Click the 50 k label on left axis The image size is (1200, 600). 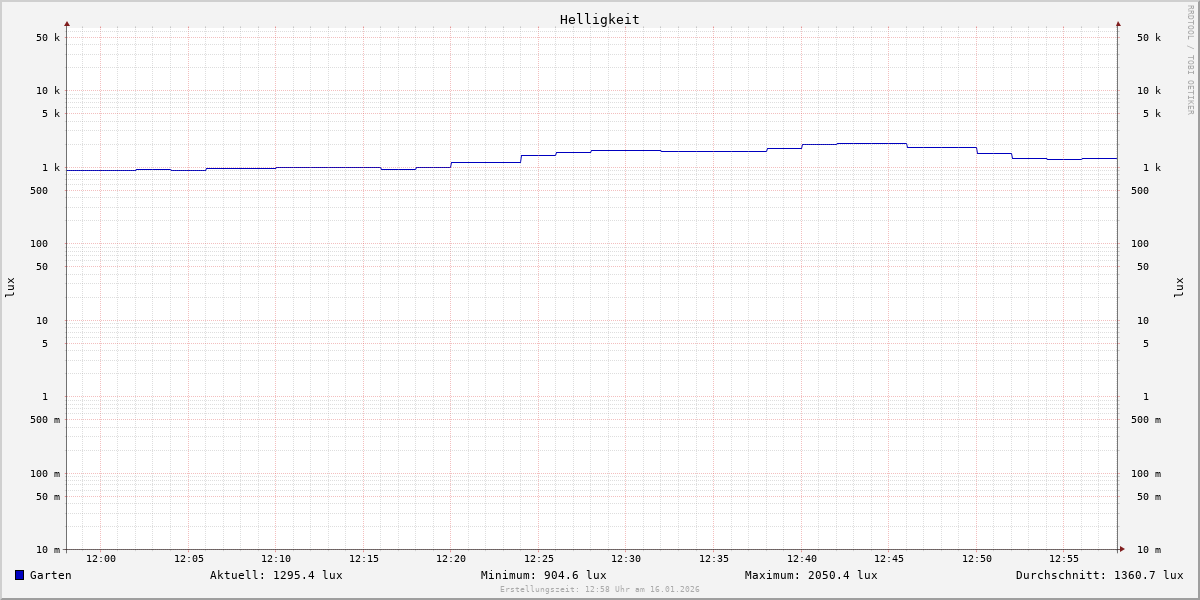[48, 38]
